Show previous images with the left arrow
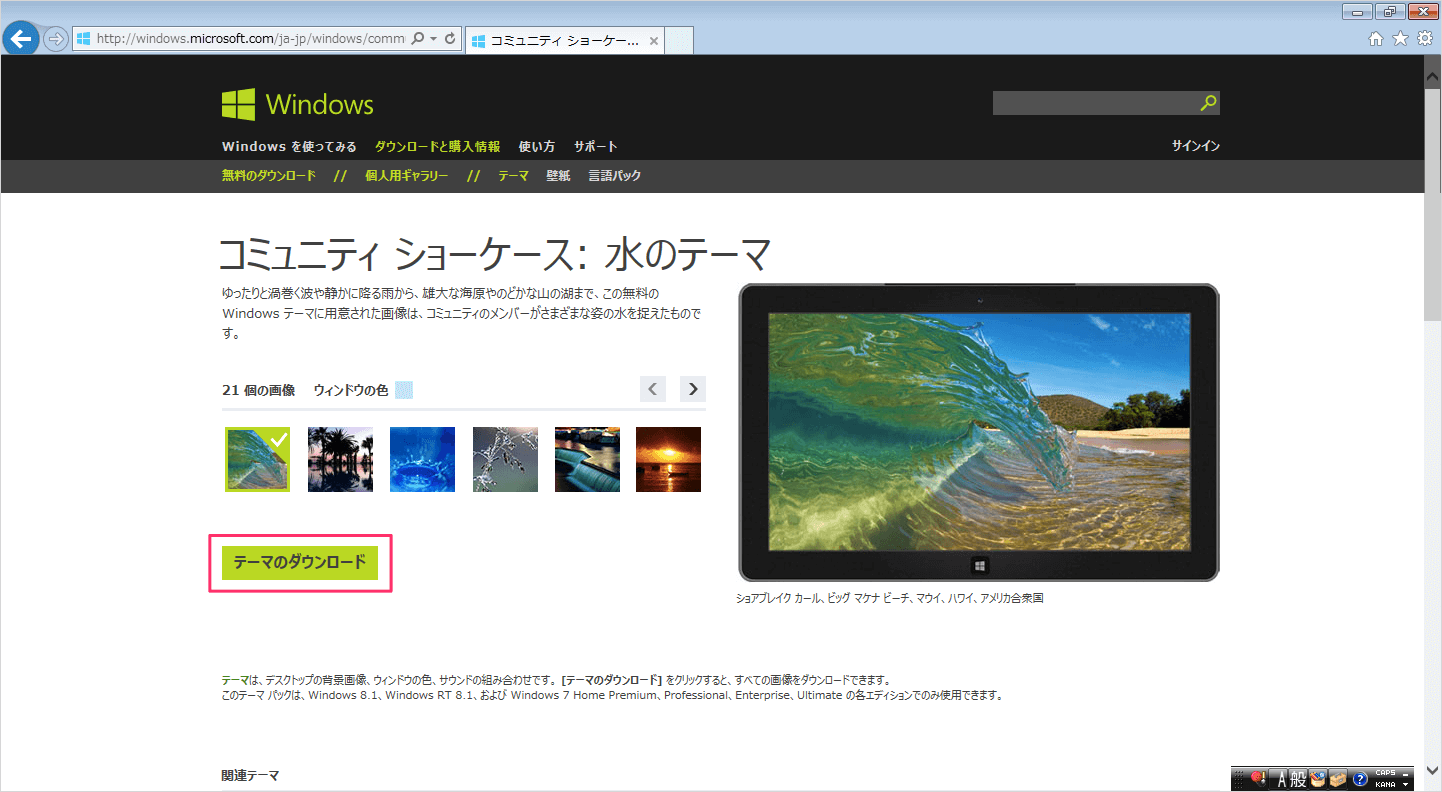The image size is (1442, 792). pyautogui.click(x=653, y=389)
